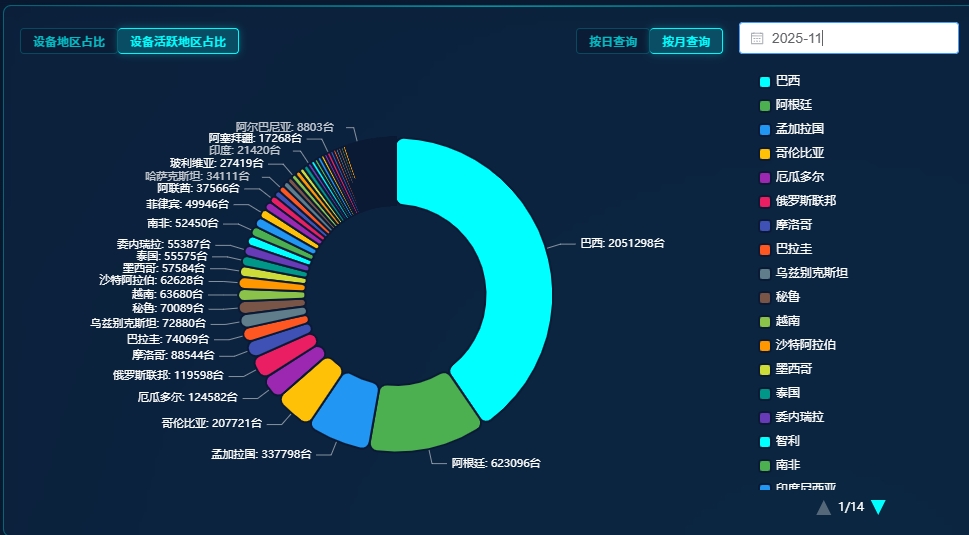
Task: Click 厄瓜多尔 purple legend marker
Action: pos(765,177)
